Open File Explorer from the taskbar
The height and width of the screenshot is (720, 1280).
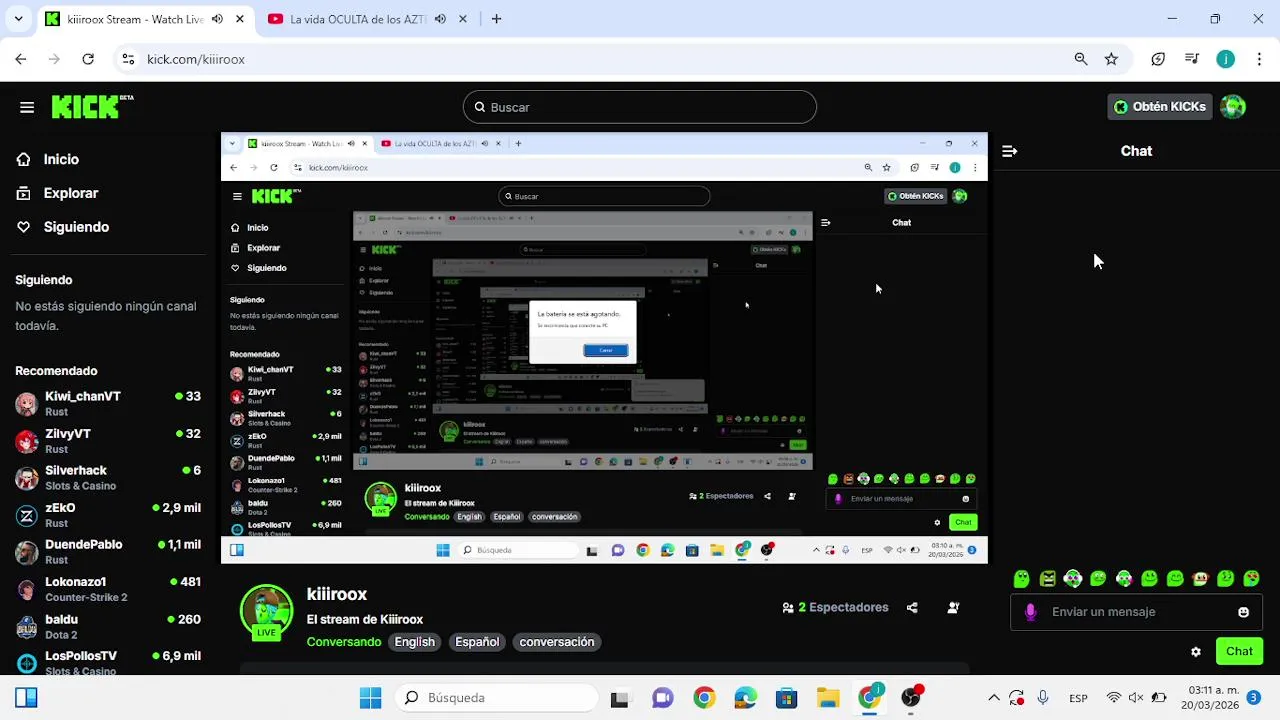point(828,698)
